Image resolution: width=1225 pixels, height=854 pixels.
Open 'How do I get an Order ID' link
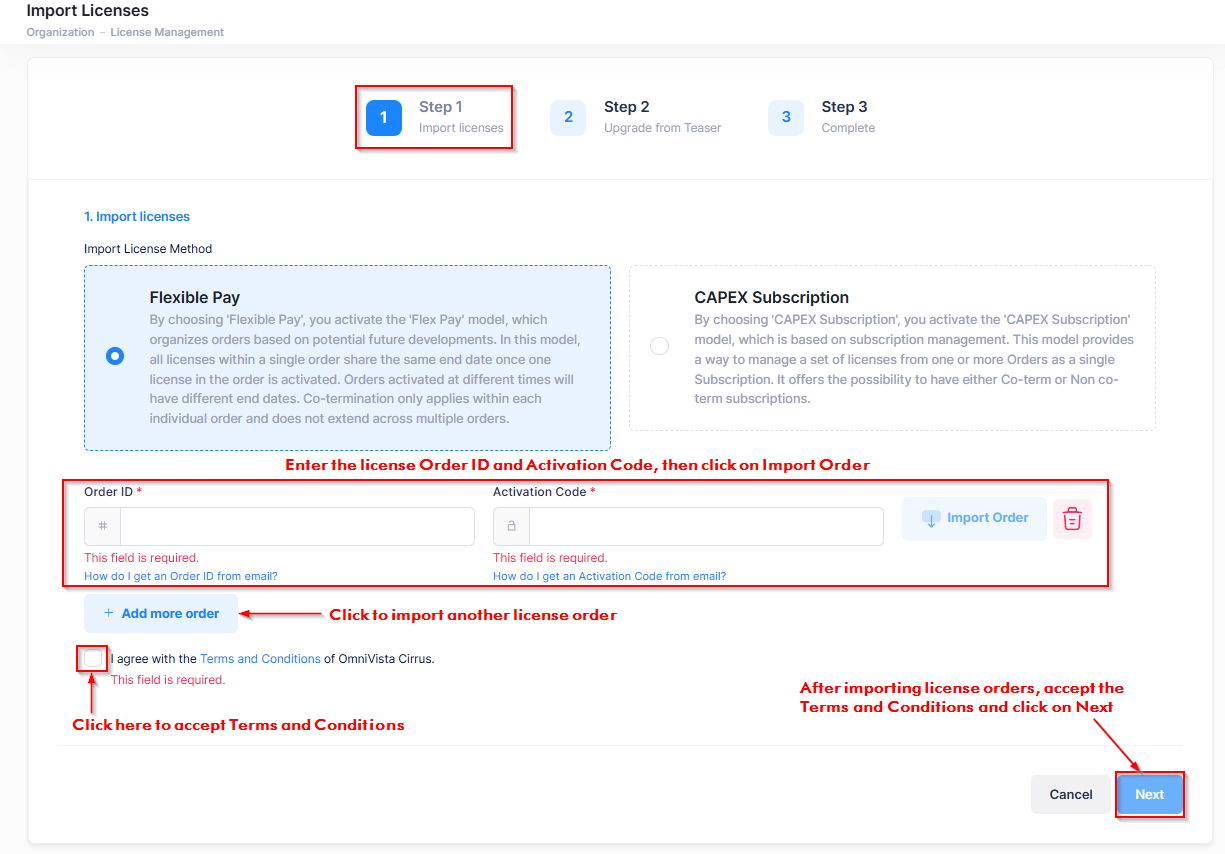pyautogui.click(x=181, y=576)
